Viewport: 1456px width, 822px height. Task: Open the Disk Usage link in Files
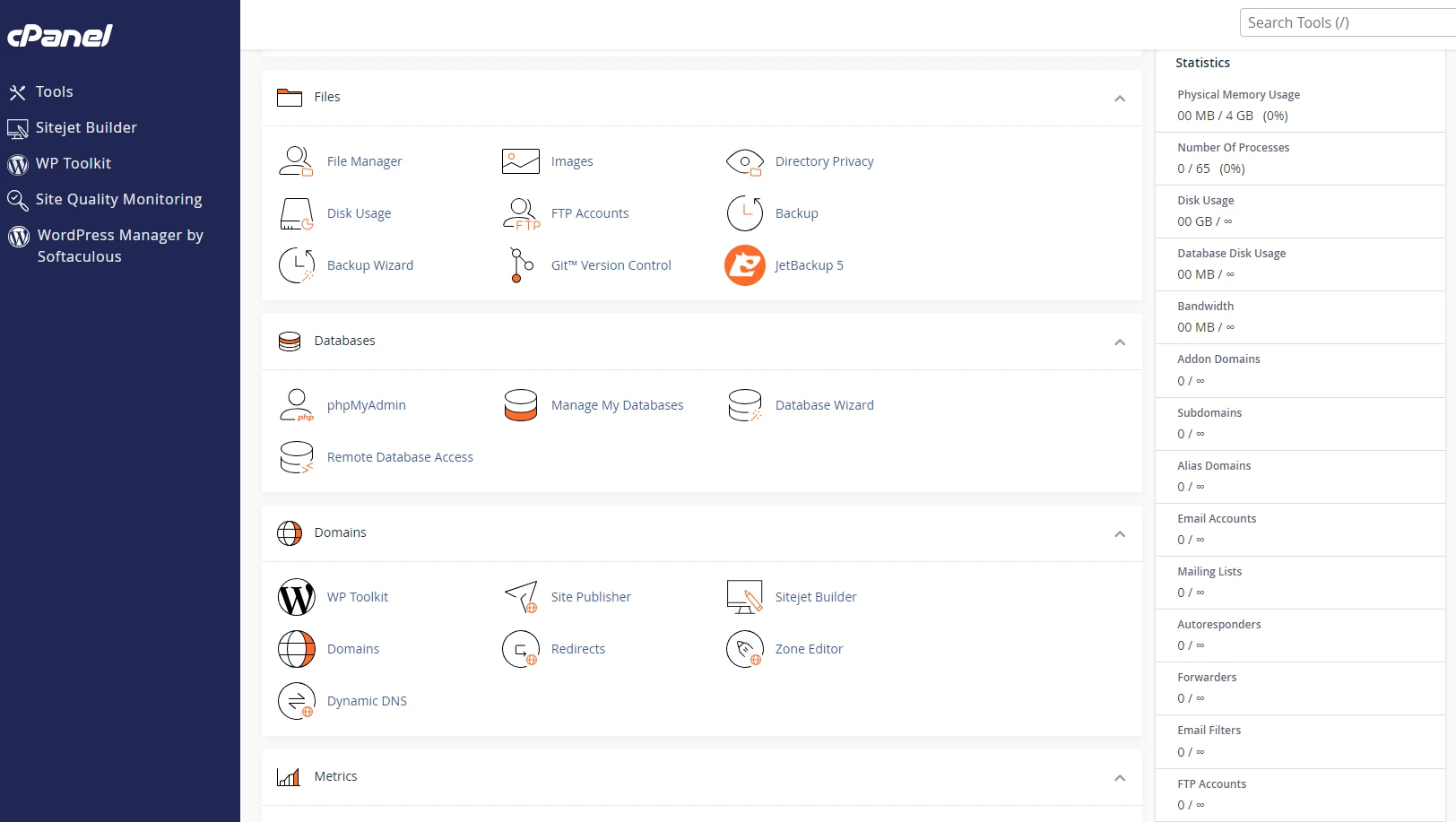[359, 213]
